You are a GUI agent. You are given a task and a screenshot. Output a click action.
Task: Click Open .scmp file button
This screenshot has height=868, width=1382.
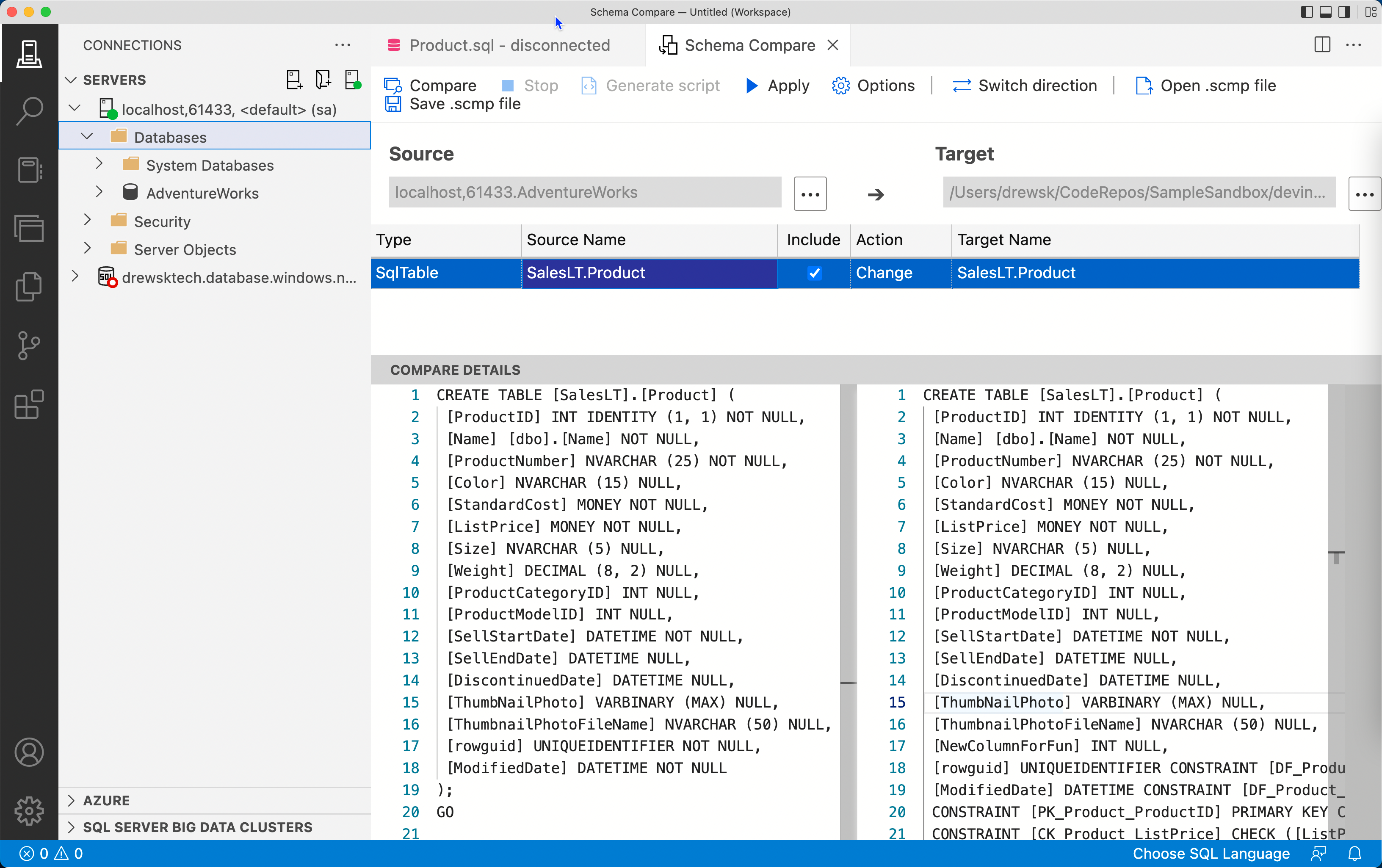(1206, 86)
